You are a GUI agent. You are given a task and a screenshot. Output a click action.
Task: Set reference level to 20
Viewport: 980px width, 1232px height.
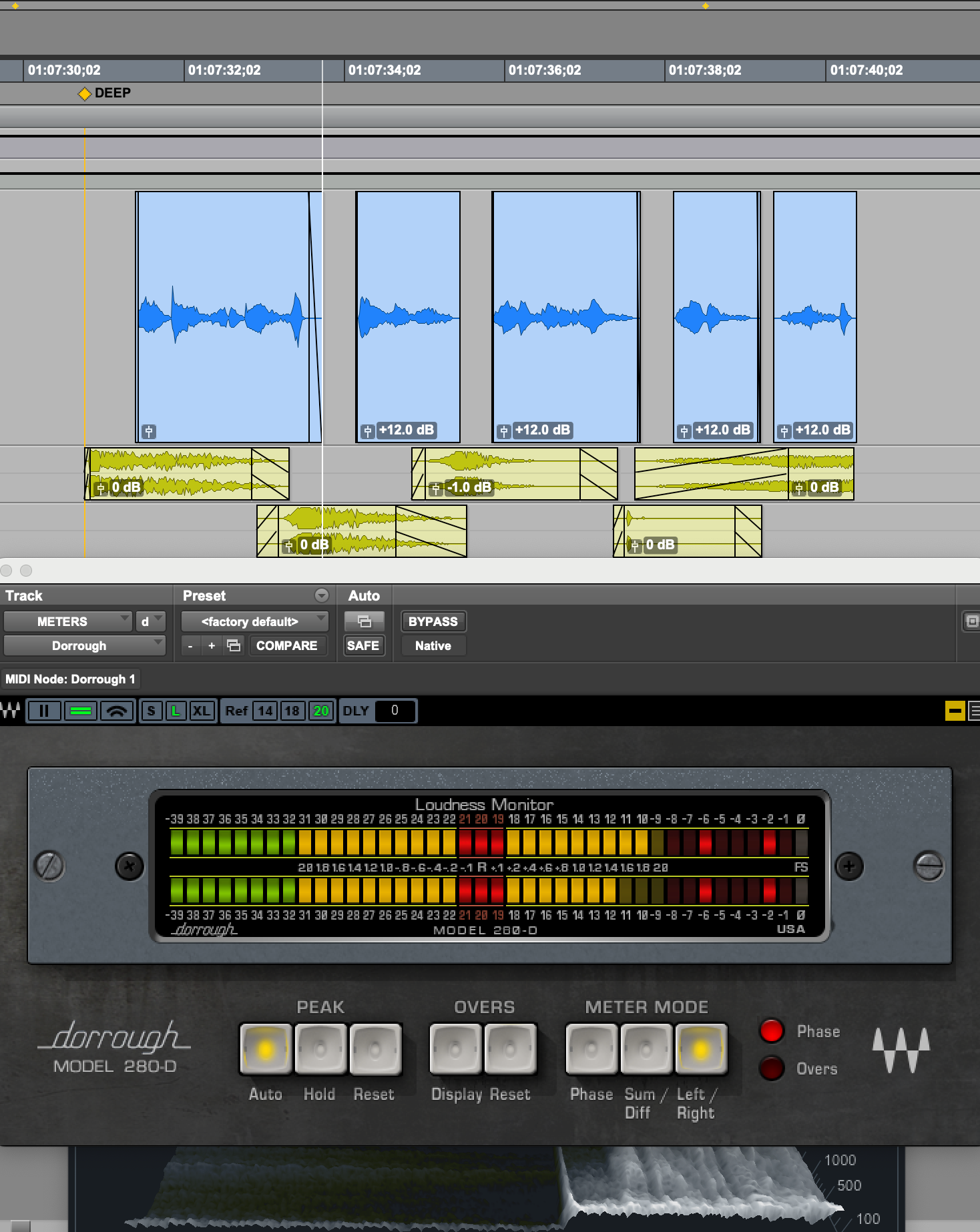321,711
